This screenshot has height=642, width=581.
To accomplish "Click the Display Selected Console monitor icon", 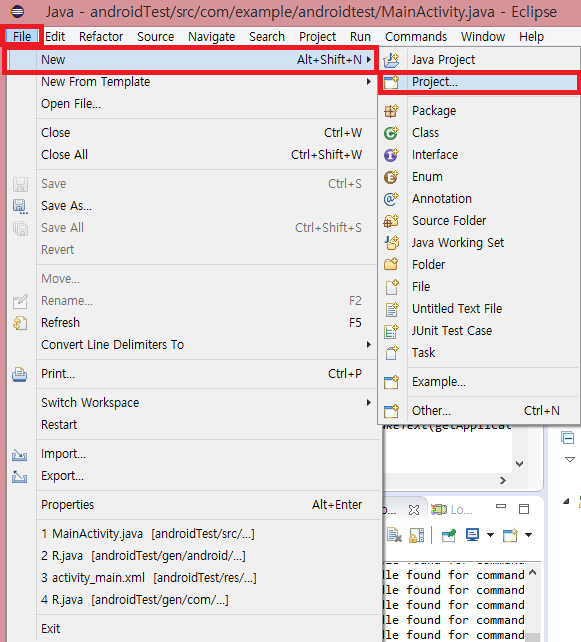I will point(472,535).
